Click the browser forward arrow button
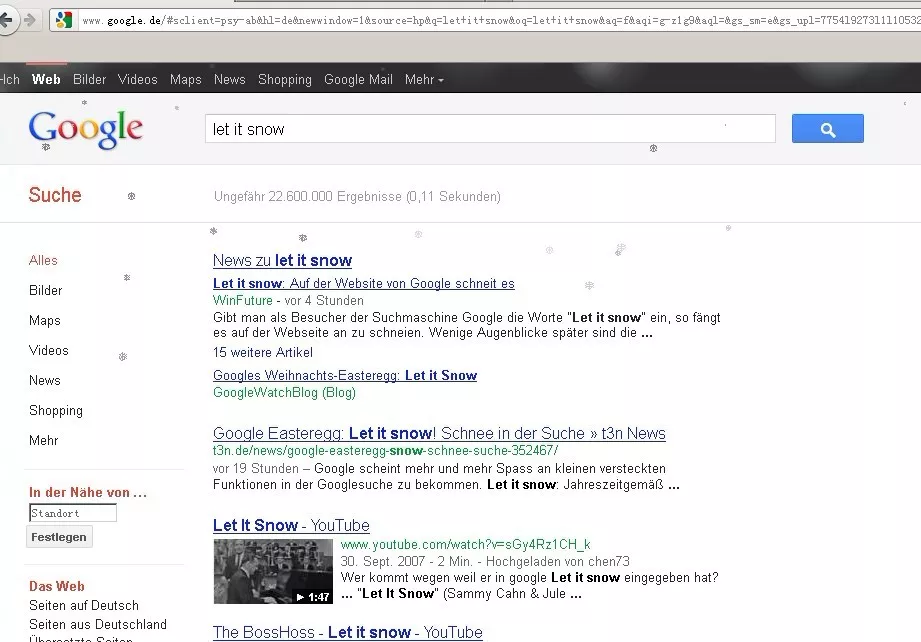The image size is (921, 642). point(29,21)
